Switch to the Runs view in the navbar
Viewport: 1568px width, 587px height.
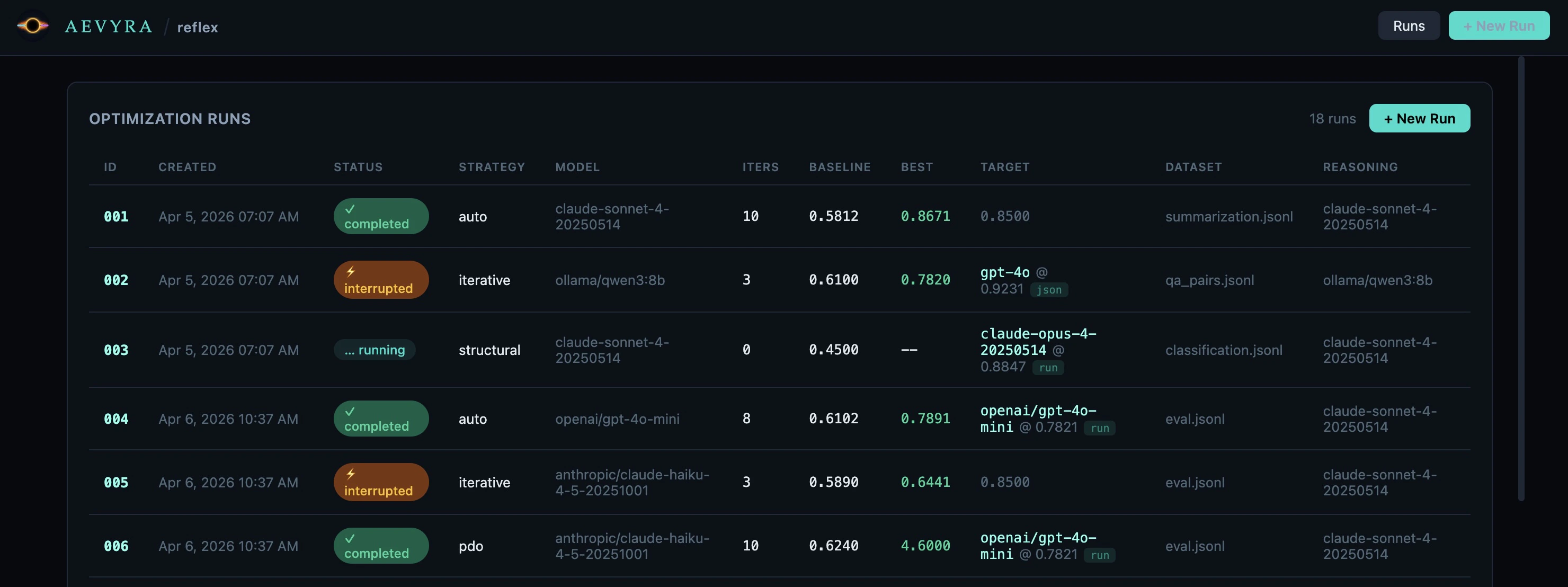point(1409,25)
